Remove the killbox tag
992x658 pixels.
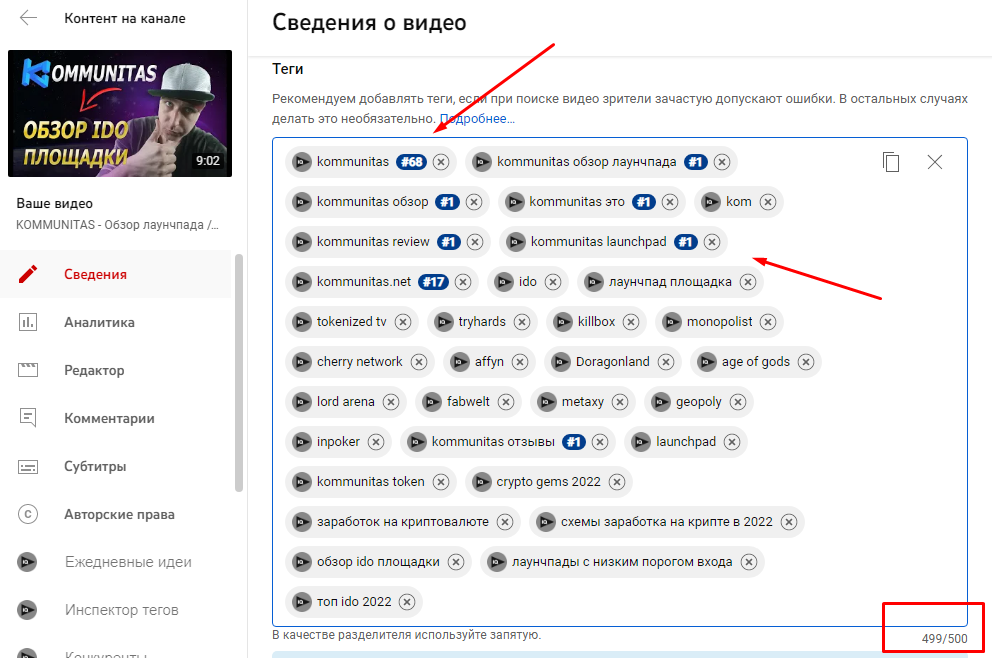pos(631,322)
